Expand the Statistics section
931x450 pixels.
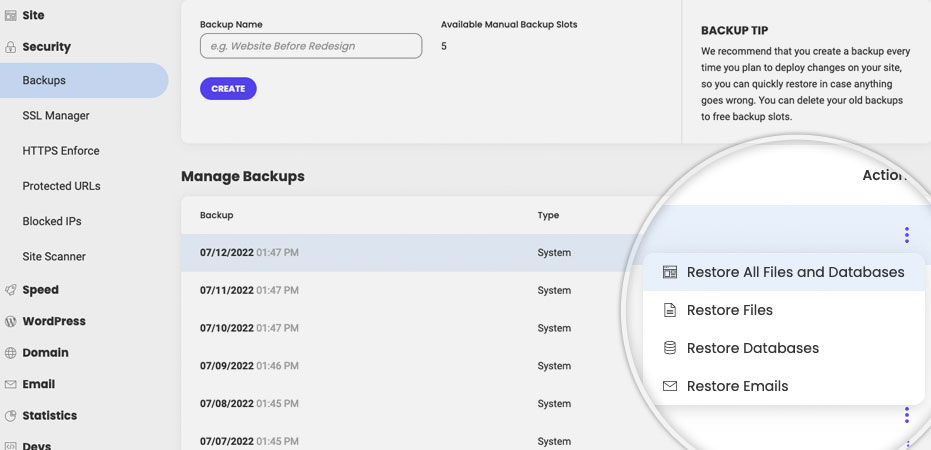pyautogui.click(x=49, y=416)
